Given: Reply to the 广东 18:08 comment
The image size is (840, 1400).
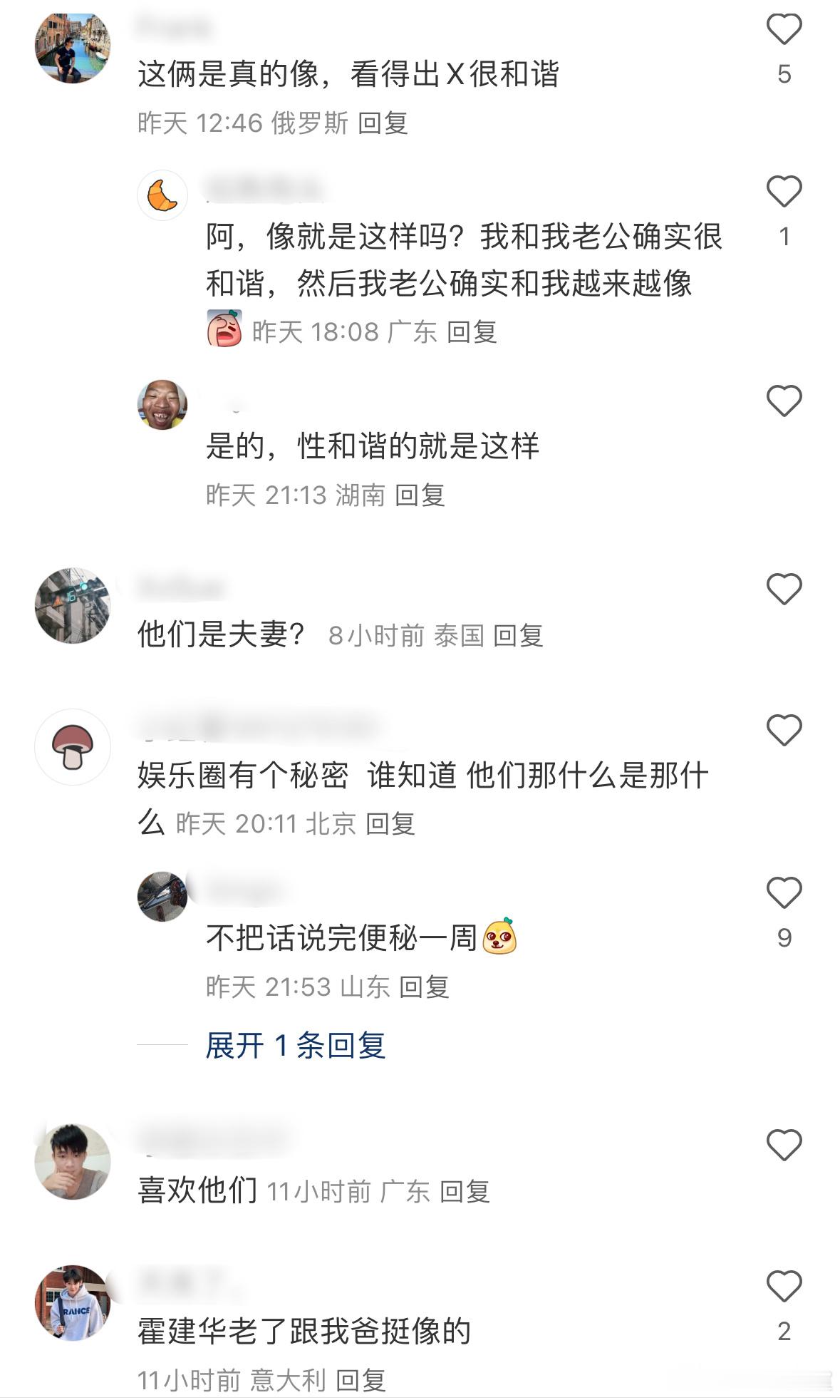Looking at the screenshot, I should point(472,332).
